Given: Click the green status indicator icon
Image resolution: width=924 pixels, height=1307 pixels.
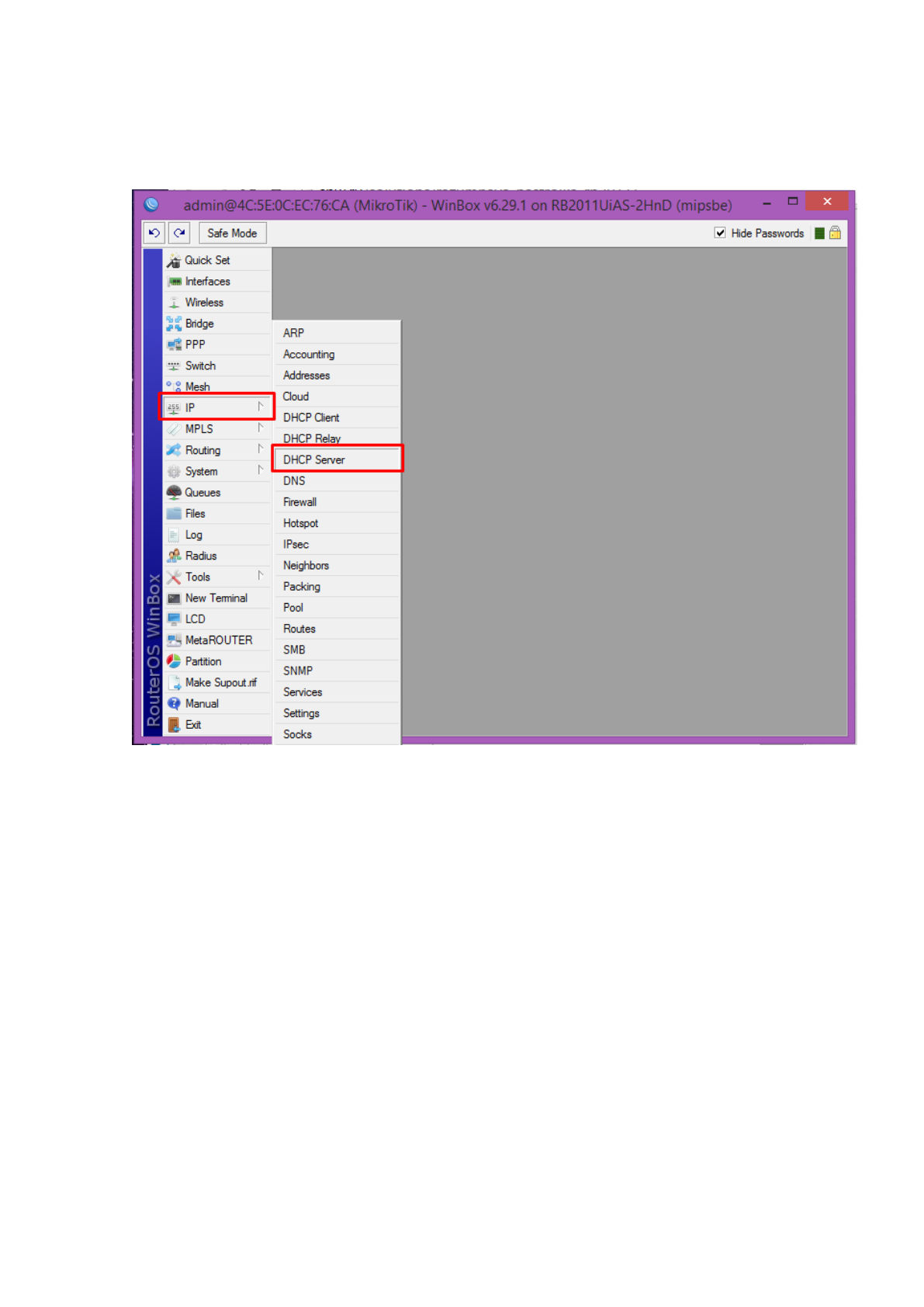Looking at the screenshot, I should 819,234.
